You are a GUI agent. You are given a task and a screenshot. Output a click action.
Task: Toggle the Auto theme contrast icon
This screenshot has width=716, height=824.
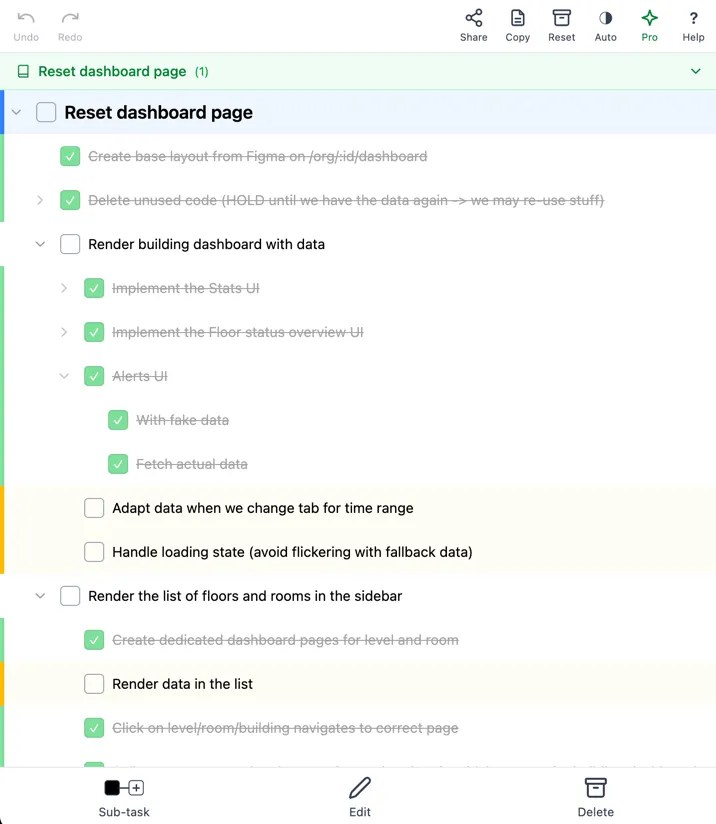tap(606, 19)
